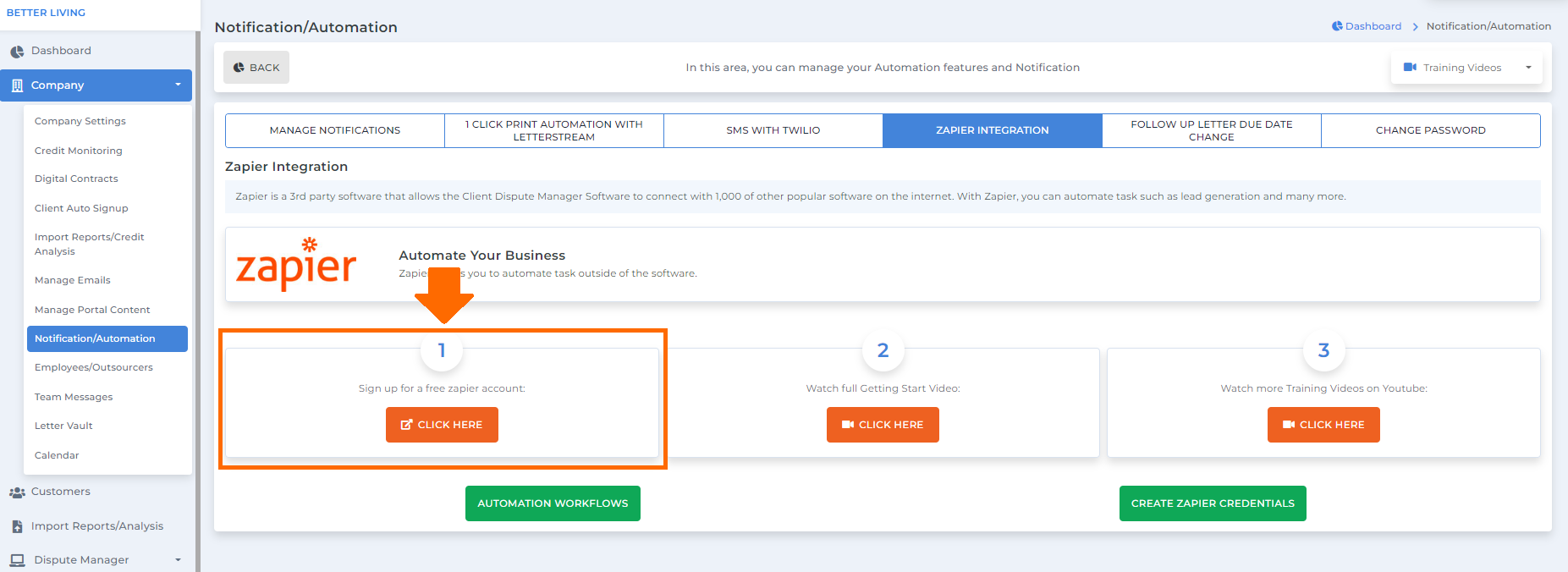The height and width of the screenshot is (572, 1568).
Task: Click the 'Zapier Integration' section heading
Action: [286, 167]
